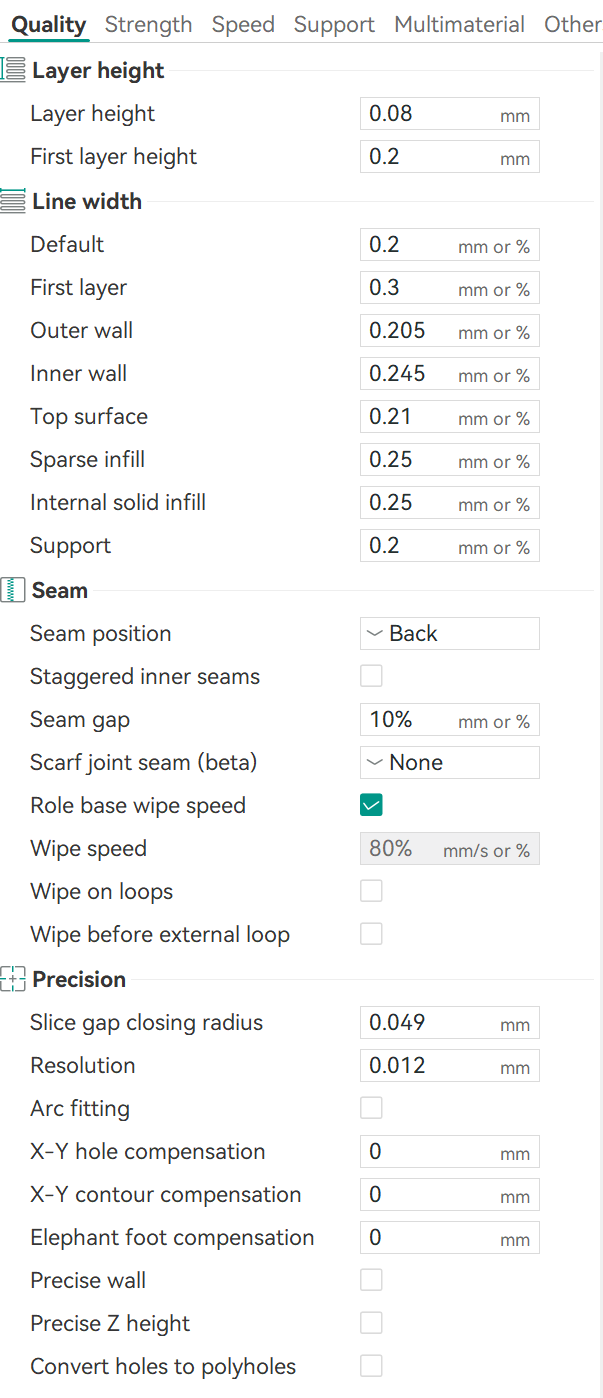Open the Seam position dropdown
Viewport: 603px width, 1398px height.
(449, 633)
